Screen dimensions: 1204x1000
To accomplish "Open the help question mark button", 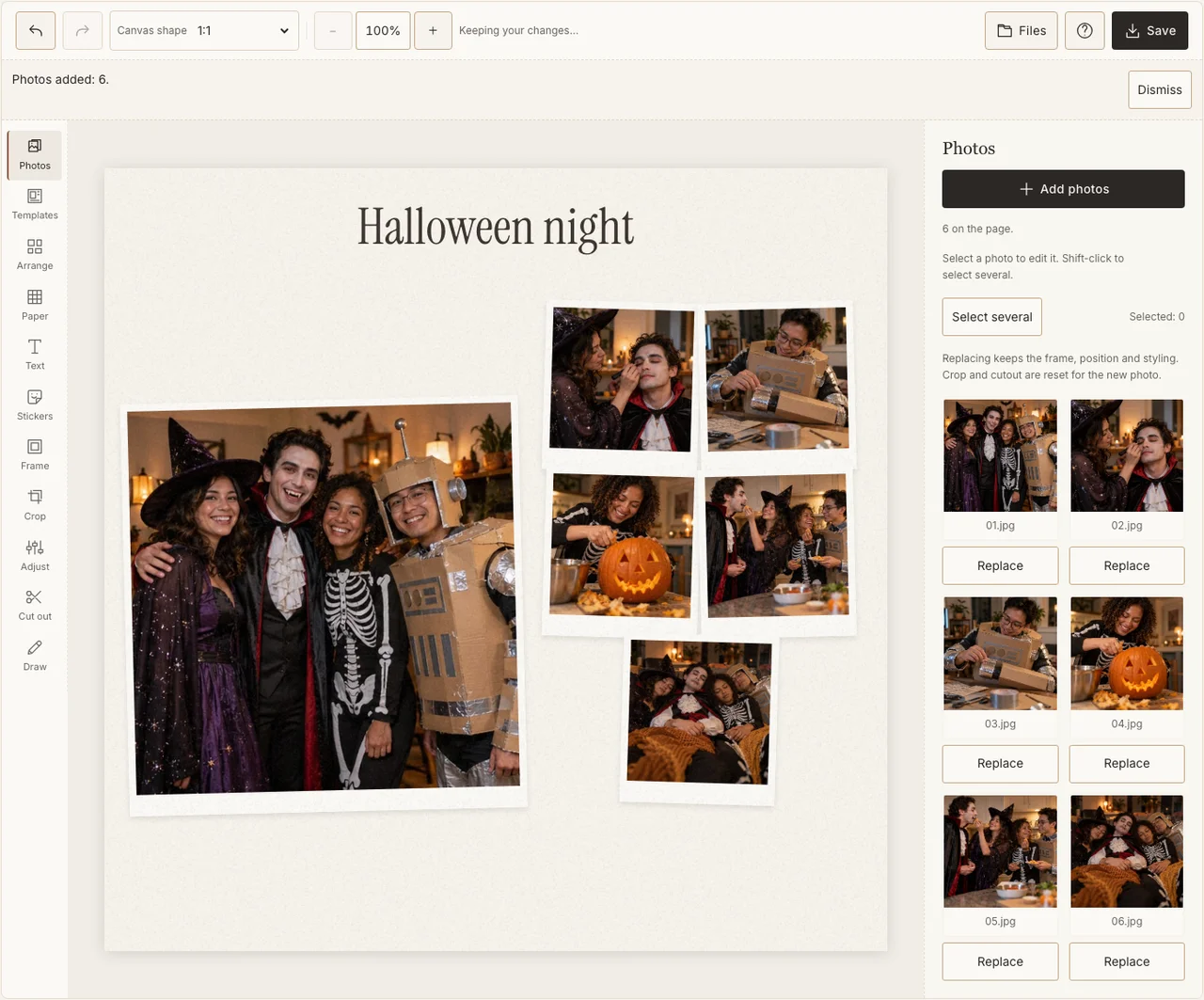I will [x=1085, y=31].
